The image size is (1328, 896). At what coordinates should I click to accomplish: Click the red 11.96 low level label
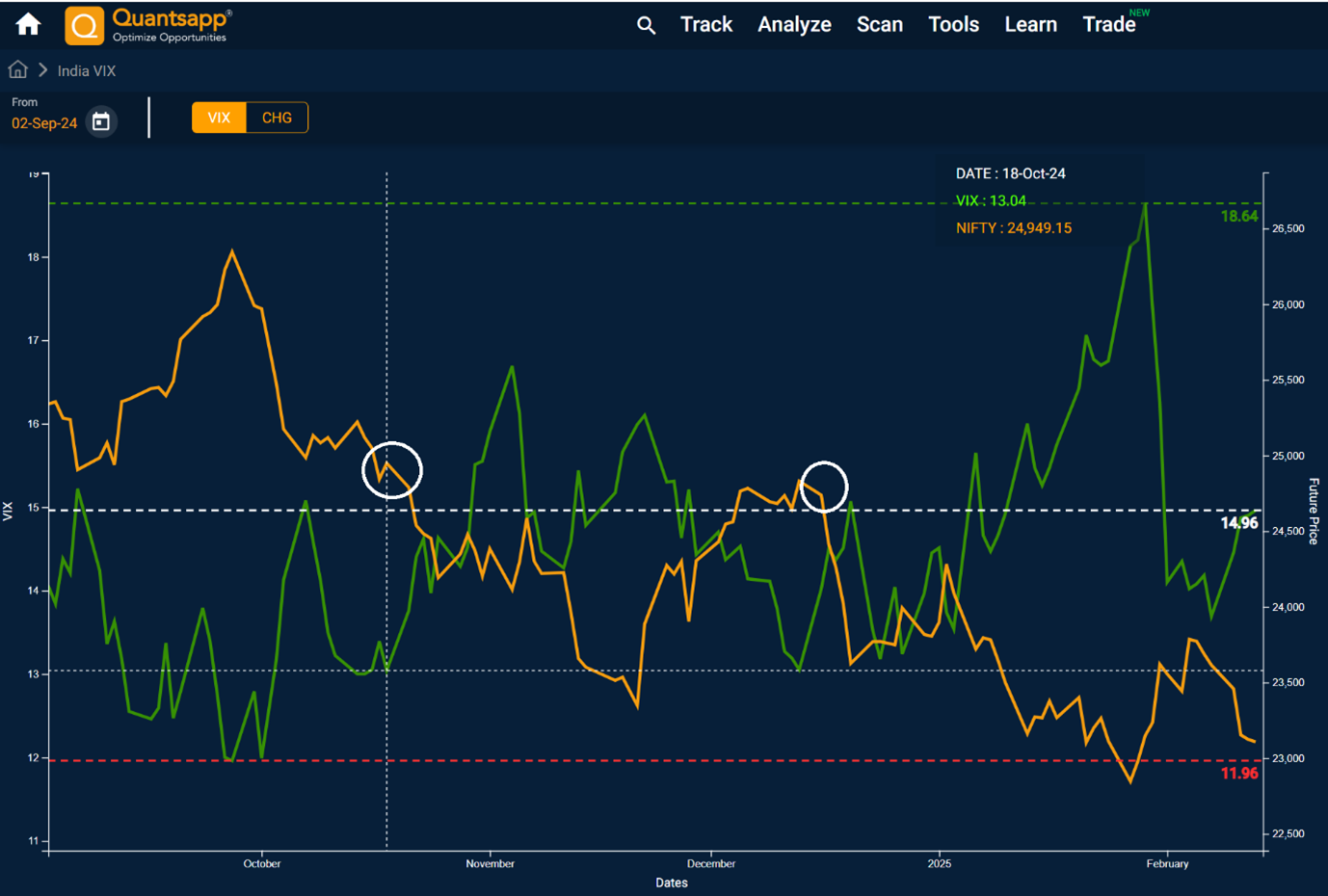point(1238,773)
